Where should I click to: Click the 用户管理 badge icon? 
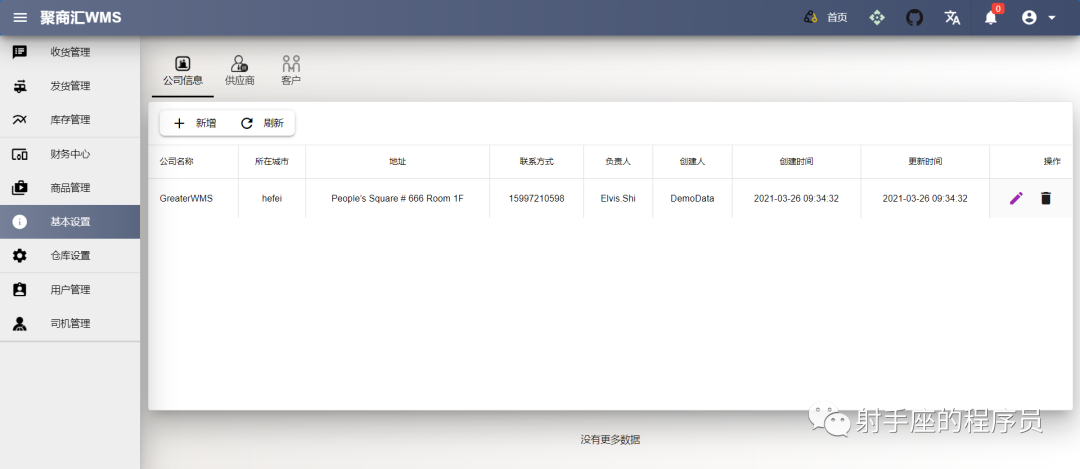[x=20, y=290]
